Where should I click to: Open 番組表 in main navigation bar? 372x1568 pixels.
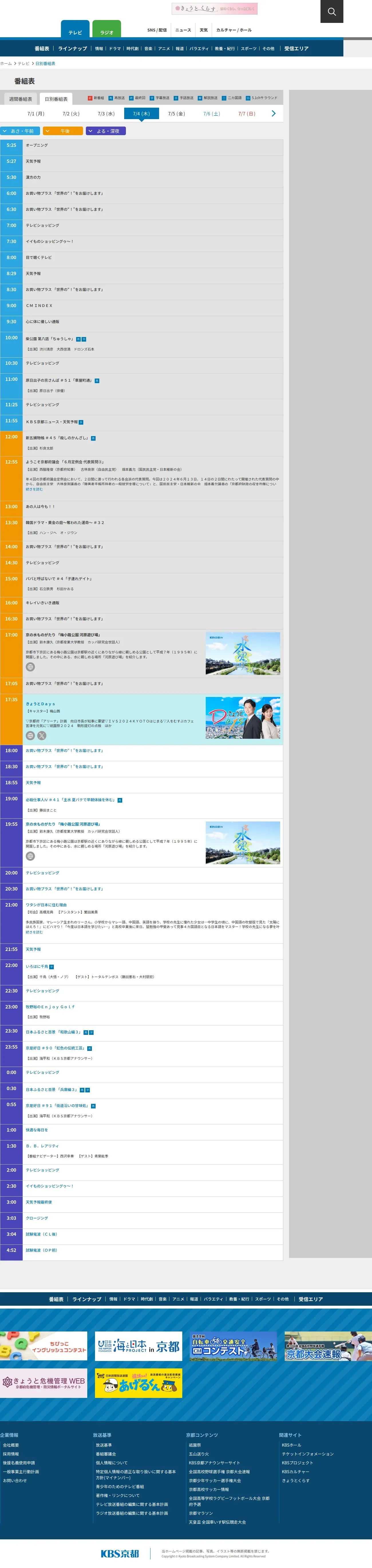(x=42, y=49)
